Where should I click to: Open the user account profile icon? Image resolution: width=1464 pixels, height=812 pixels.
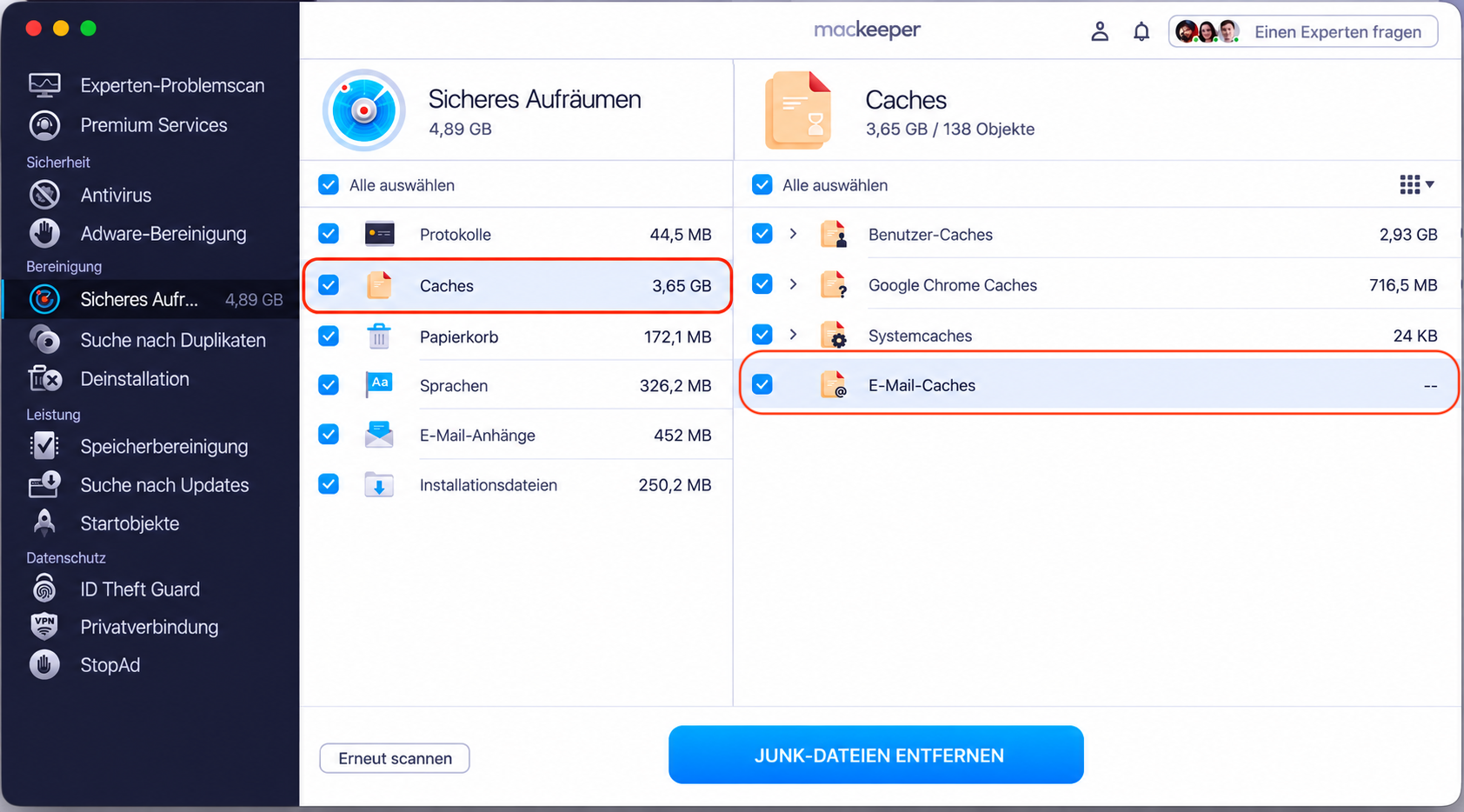(1100, 32)
